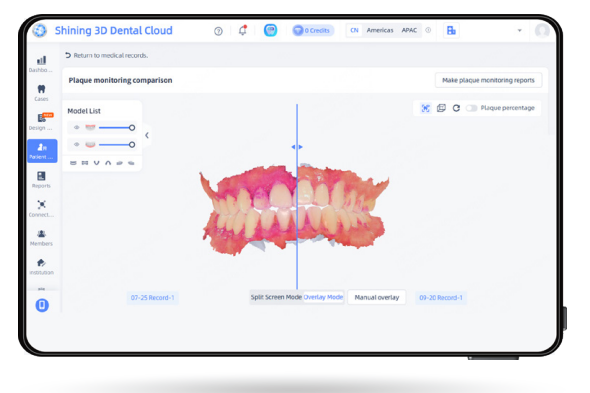Screen dimensions: 590x393
Task: Click the lower jaw model thumbnail
Action: coord(90,144)
